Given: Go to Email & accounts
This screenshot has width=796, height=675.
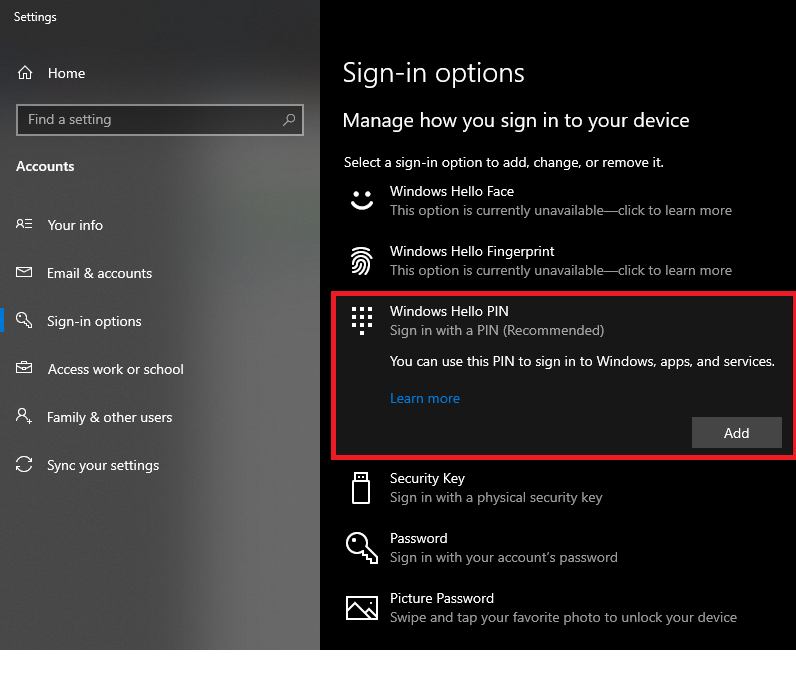Looking at the screenshot, I should point(100,273).
